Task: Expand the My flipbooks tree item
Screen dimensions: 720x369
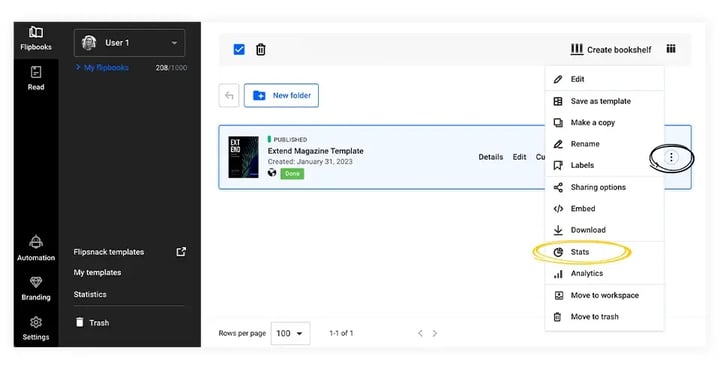Action: coord(102,67)
